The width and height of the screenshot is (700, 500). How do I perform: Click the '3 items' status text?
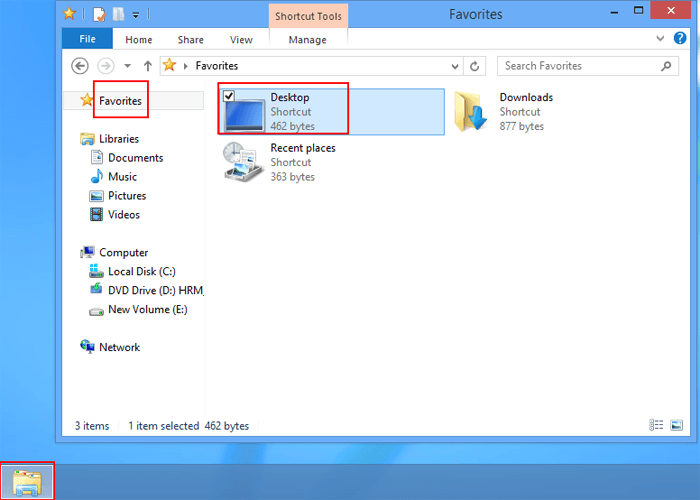coord(92,426)
